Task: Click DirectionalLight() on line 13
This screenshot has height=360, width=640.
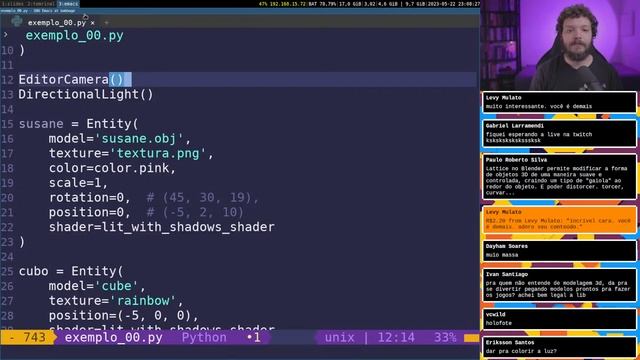Action: pos(86,94)
